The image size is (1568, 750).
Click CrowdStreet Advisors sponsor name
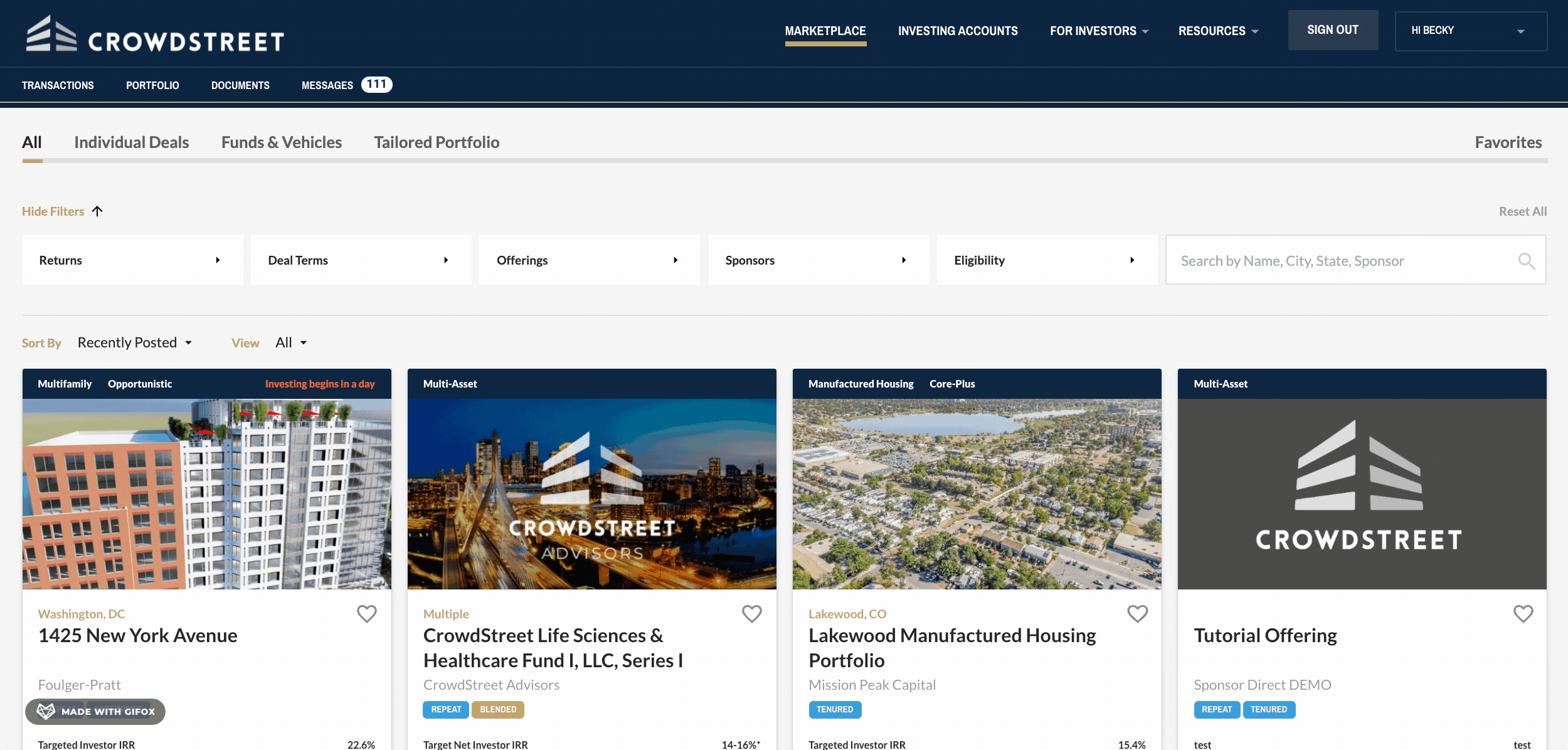pyautogui.click(x=491, y=685)
